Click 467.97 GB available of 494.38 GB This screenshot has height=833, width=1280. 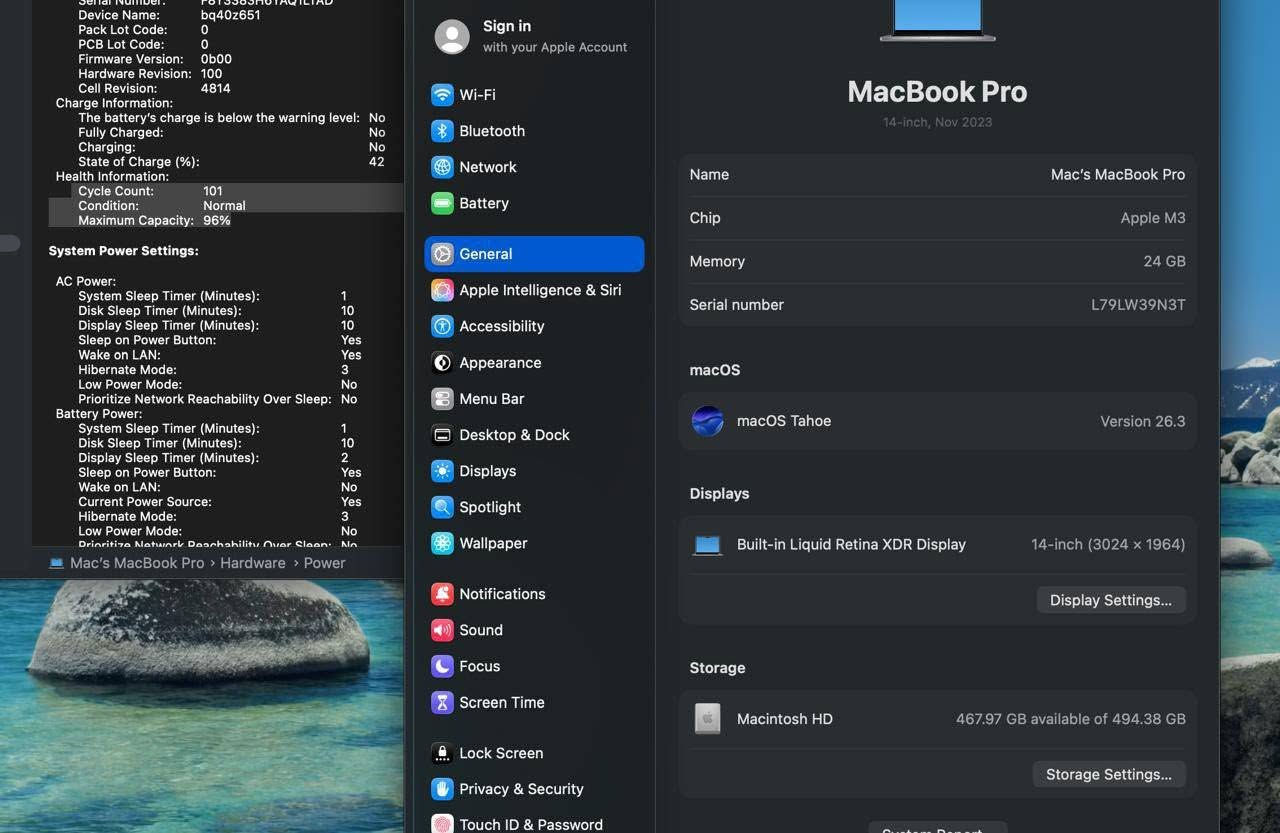pos(1071,719)
